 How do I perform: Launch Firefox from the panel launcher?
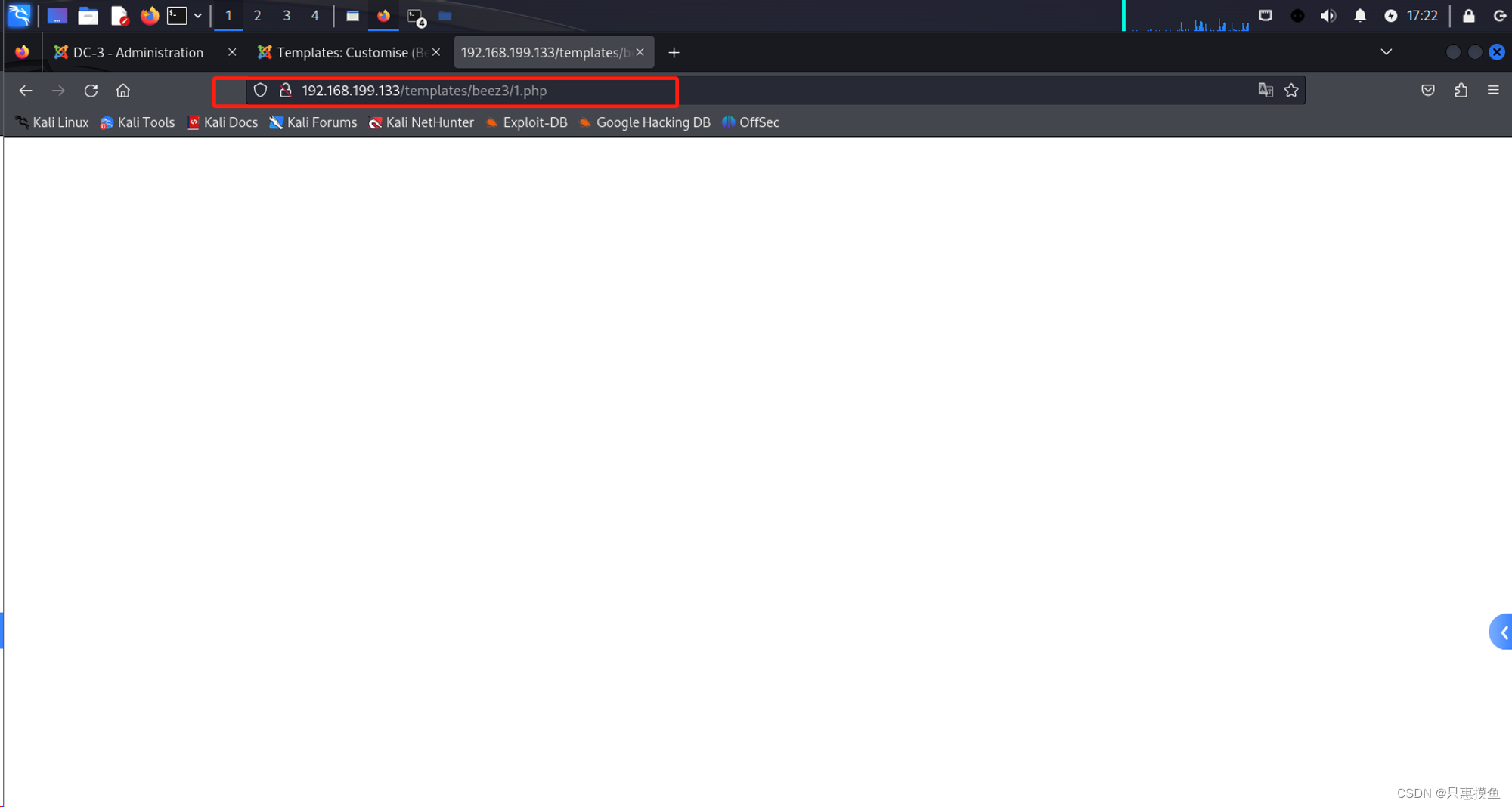pyautogui.click(x=149, y=15)
